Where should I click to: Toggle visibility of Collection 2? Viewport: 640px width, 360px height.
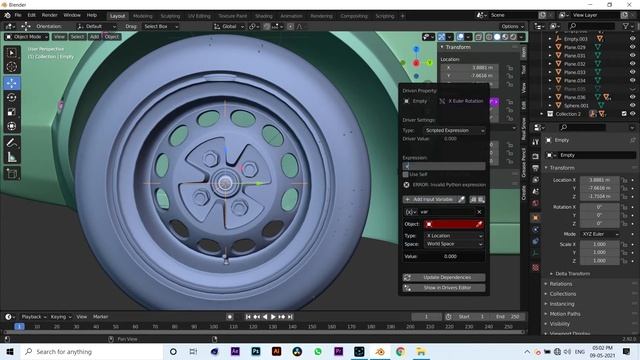tap(632, 114)
